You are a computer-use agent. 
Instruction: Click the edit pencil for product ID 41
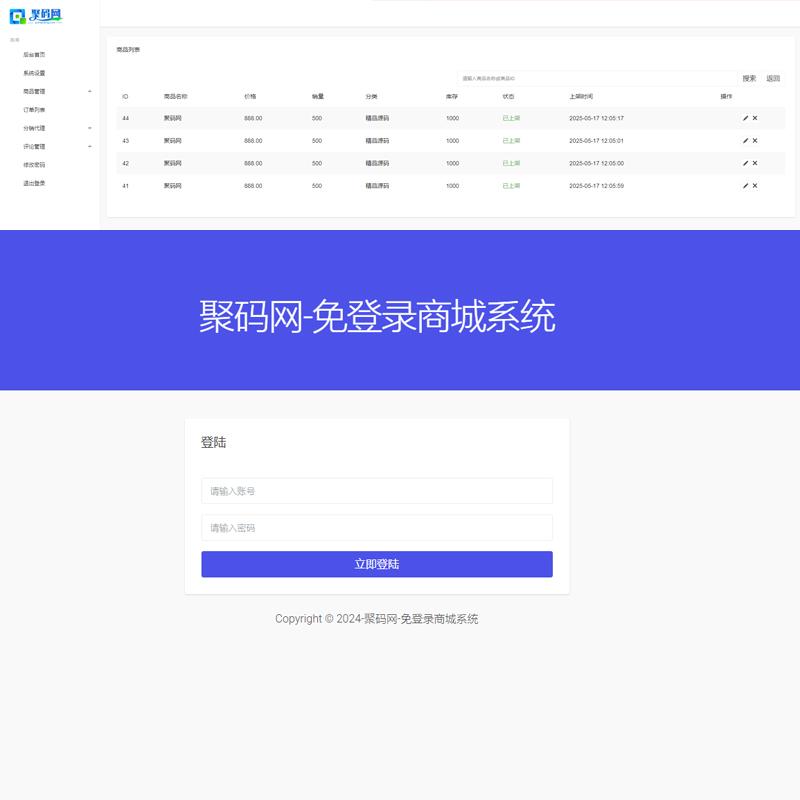tap(745, 185)
